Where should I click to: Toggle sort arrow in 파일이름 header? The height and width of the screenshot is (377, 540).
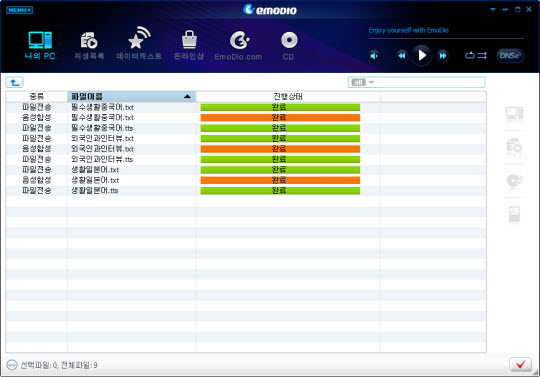point(187,96)
